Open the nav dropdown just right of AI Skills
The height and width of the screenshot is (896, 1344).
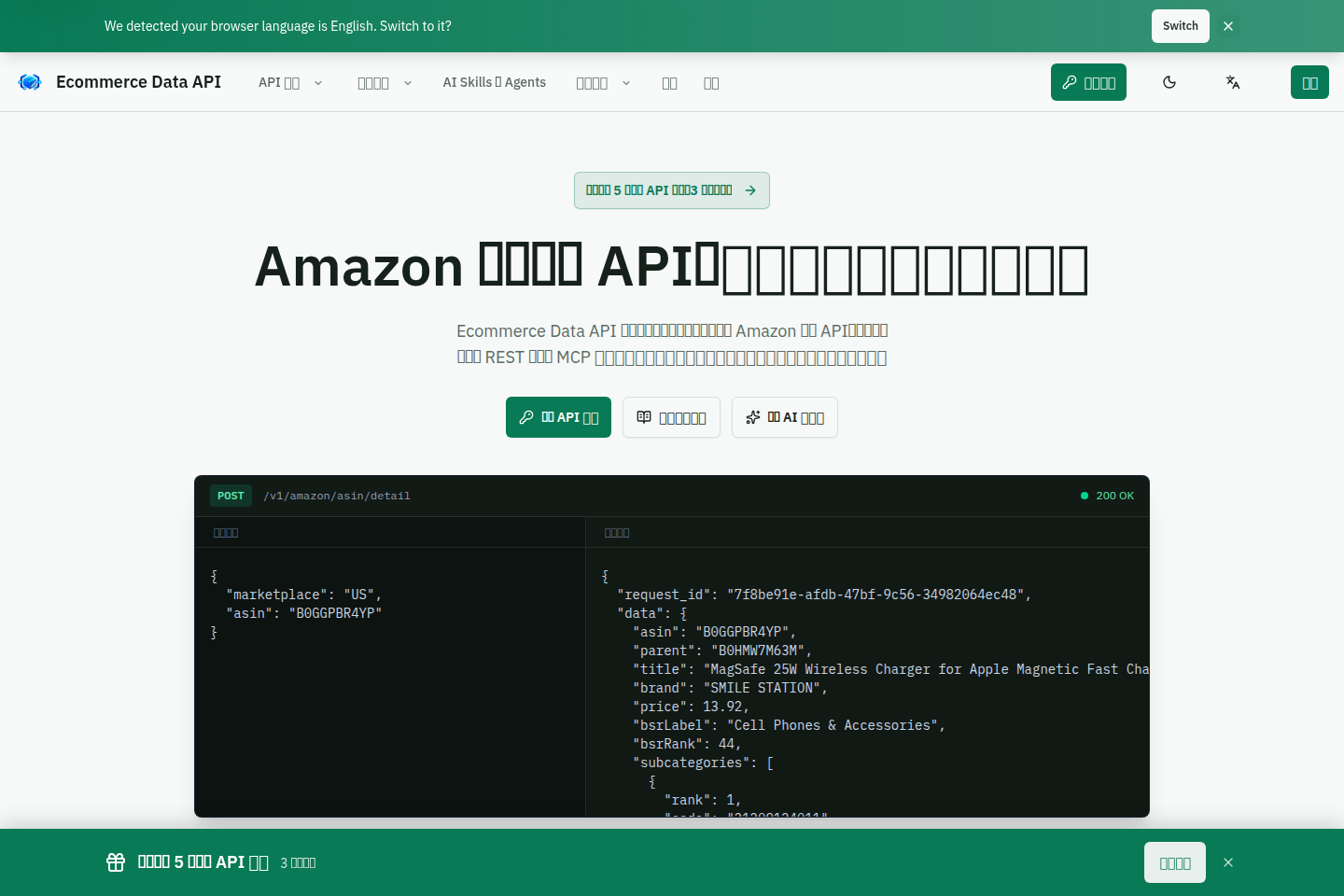pyautogui.click(x=603, y=82)
